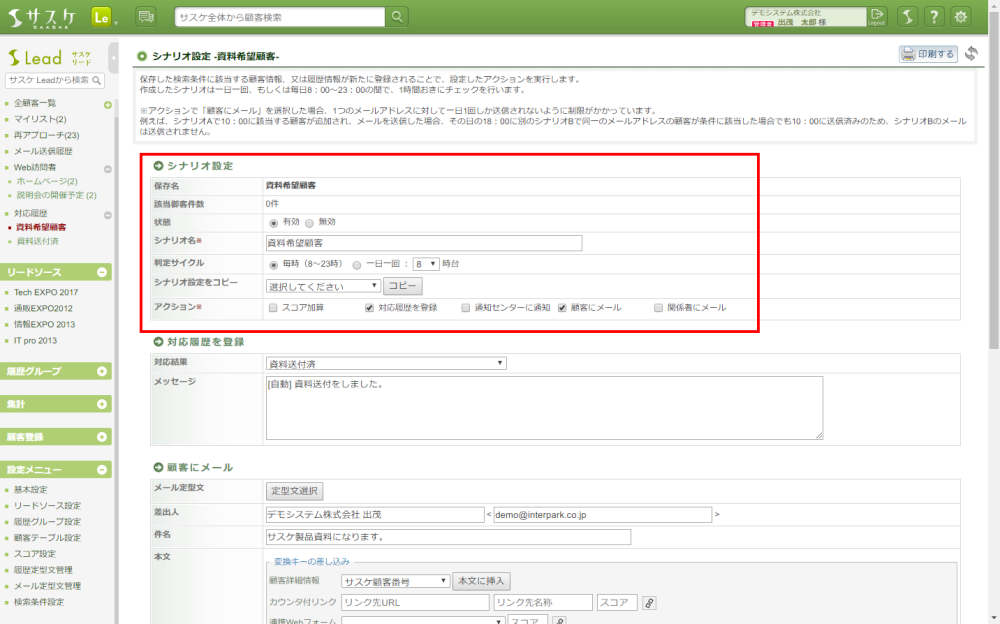
Task: Open the chat message icon in header
Action: 146,16
